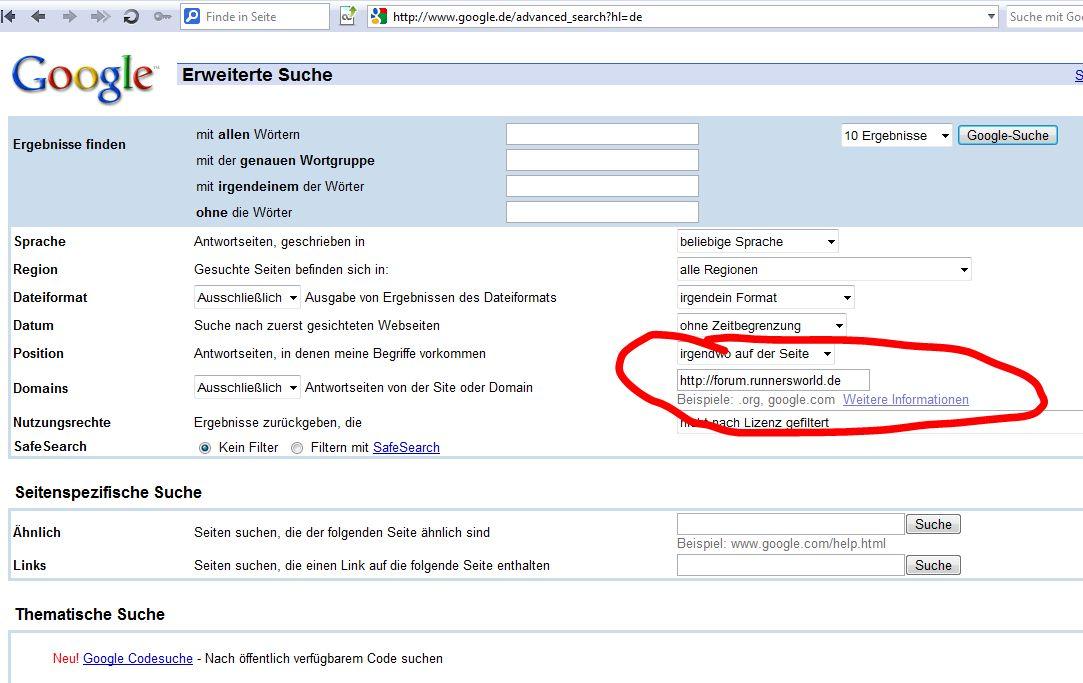Open the address bar history dropdown arrow
This screenshot has height=683, width=1083.
pos(991,17)
